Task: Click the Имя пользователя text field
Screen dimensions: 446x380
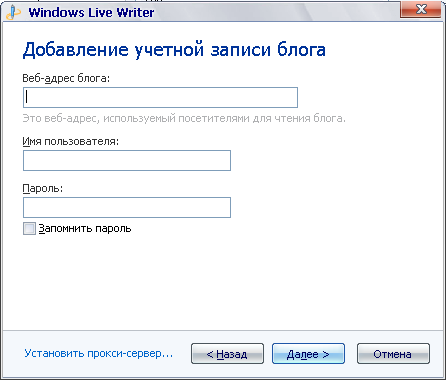Action: pos(127,160)
